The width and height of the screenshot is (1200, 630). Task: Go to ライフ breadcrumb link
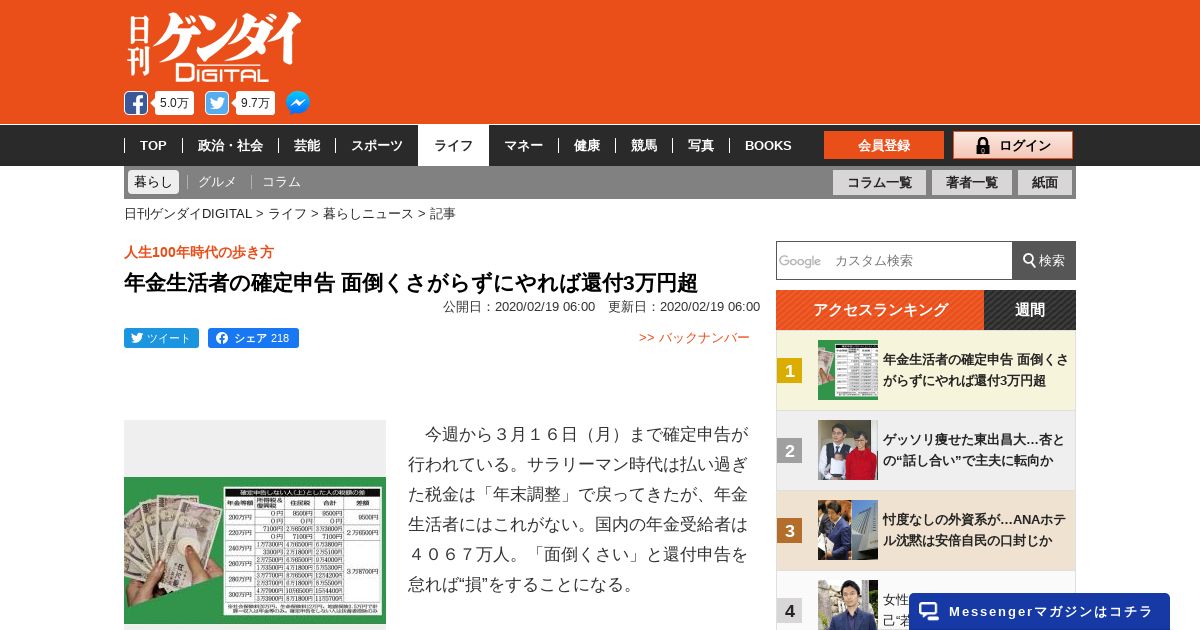tap(287, 214)
